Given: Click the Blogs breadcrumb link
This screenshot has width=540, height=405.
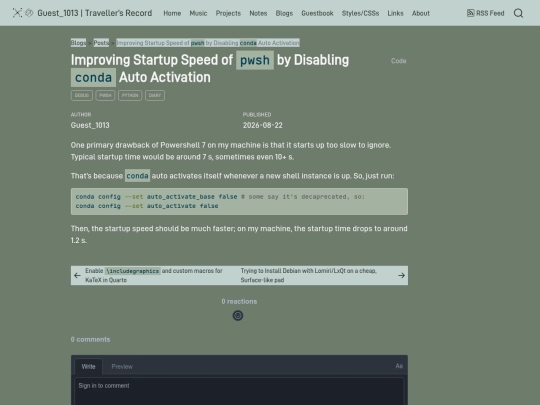Looking at the screenshot, I should [x=79, y=43].
